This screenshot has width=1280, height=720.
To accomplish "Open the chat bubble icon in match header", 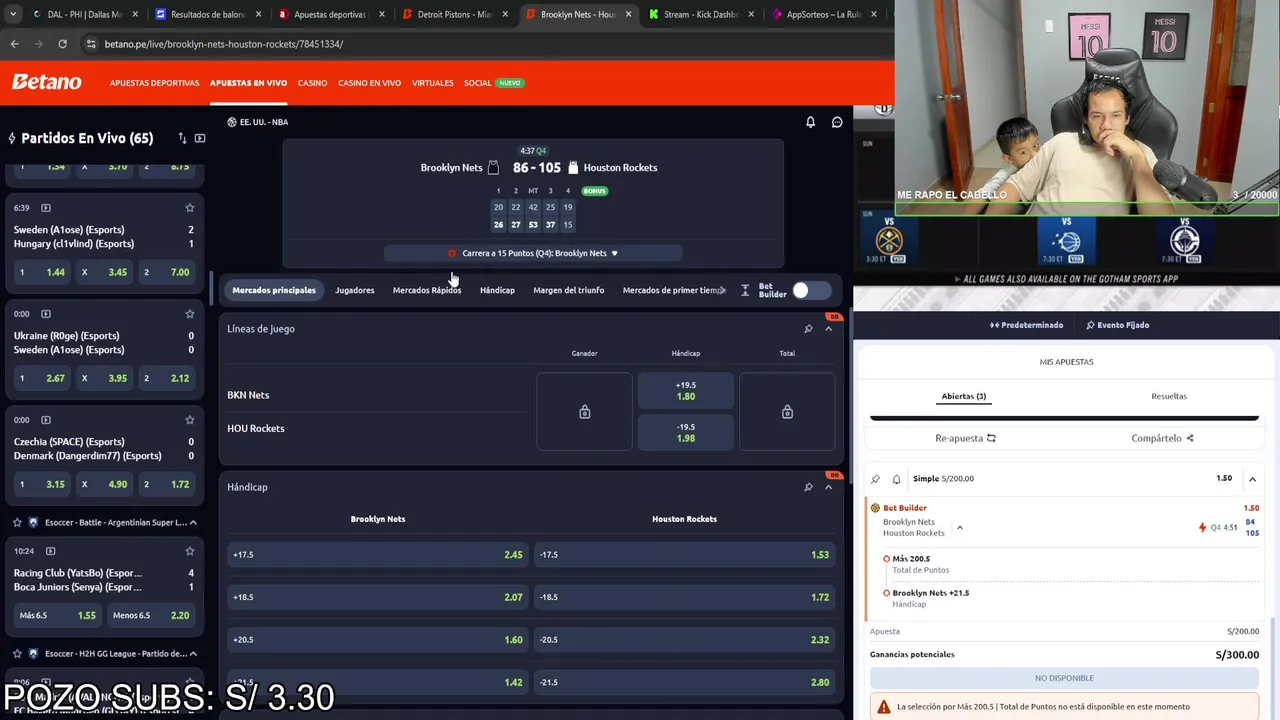I will click(x=837, y=122).
